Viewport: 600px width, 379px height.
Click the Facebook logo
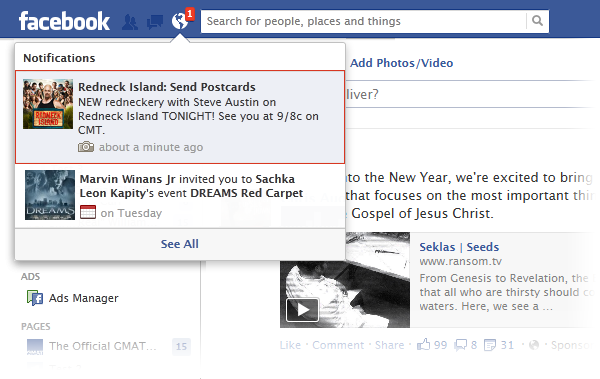64,21
